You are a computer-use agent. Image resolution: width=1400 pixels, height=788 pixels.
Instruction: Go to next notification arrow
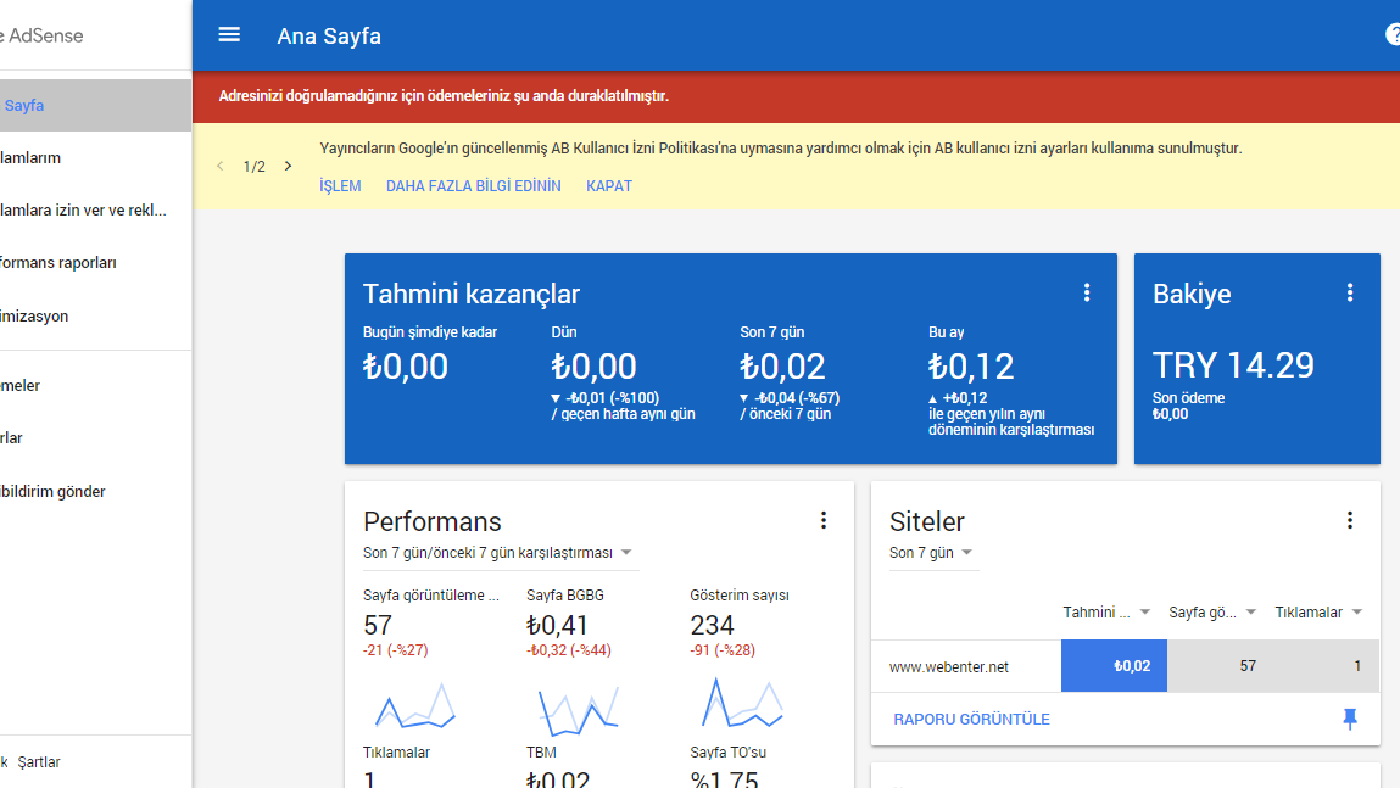pyautogui.click(x=288, y=166)
